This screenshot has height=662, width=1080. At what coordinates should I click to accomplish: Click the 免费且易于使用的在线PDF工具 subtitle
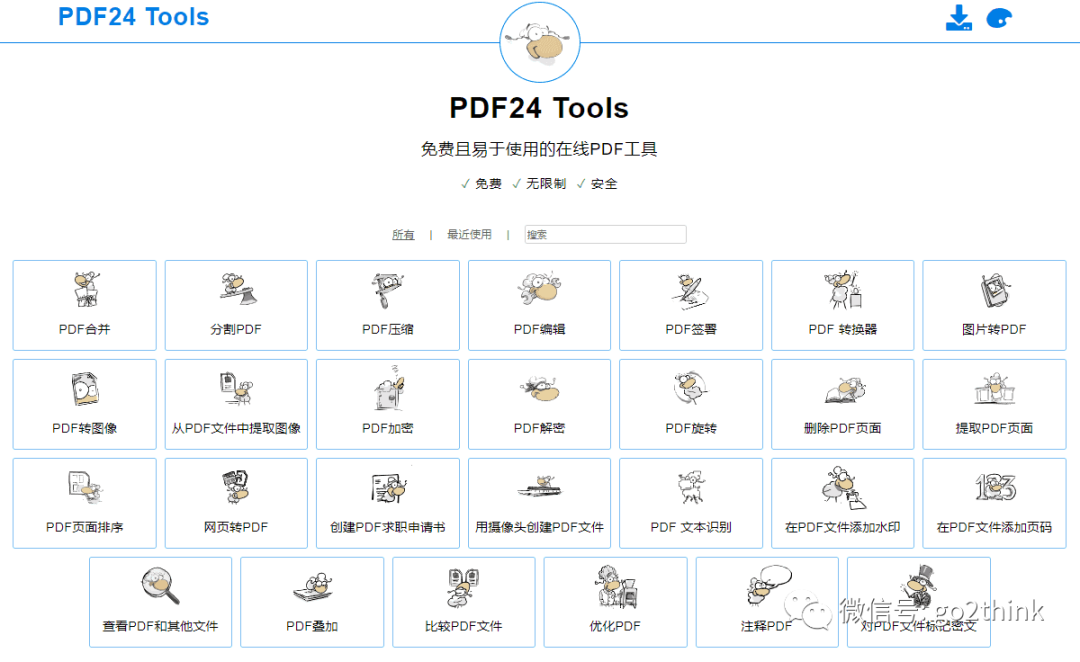[539, 149]
